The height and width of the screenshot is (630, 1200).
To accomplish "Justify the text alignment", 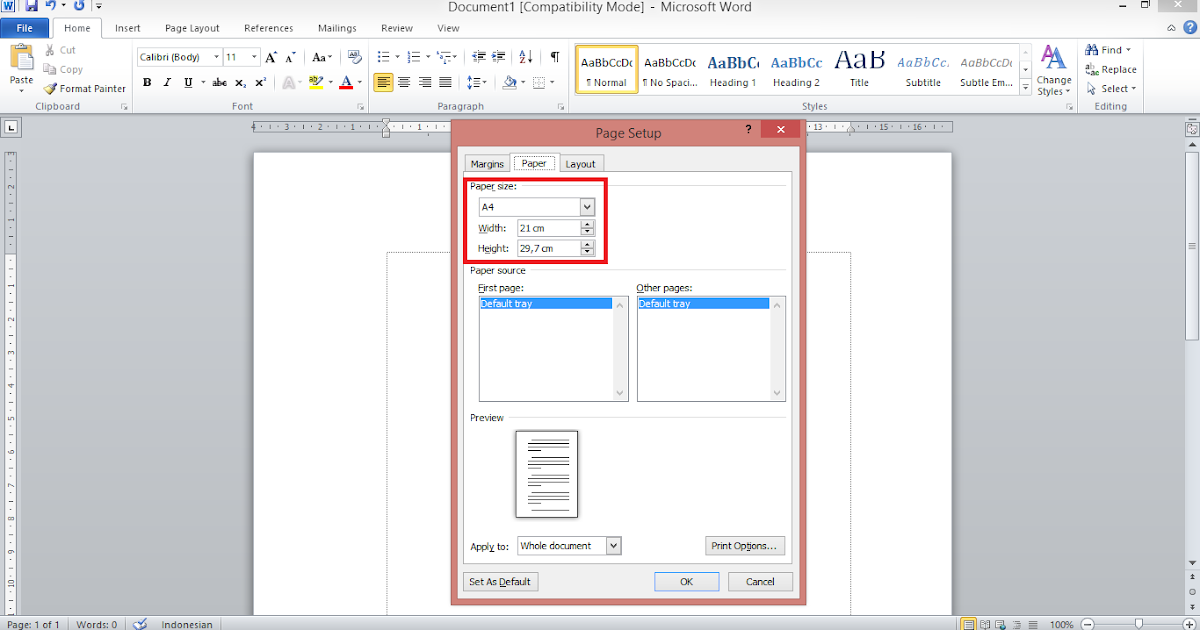I will click(x=445, y=82).
